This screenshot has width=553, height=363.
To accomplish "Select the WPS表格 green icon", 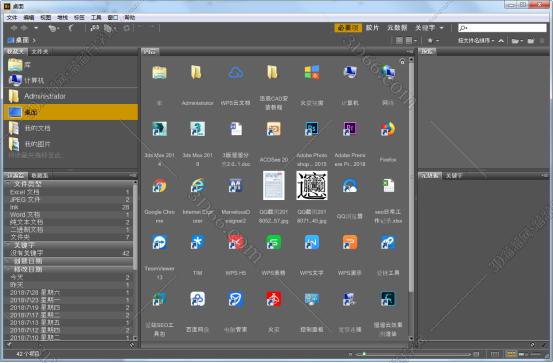I will tap(274, 242).
